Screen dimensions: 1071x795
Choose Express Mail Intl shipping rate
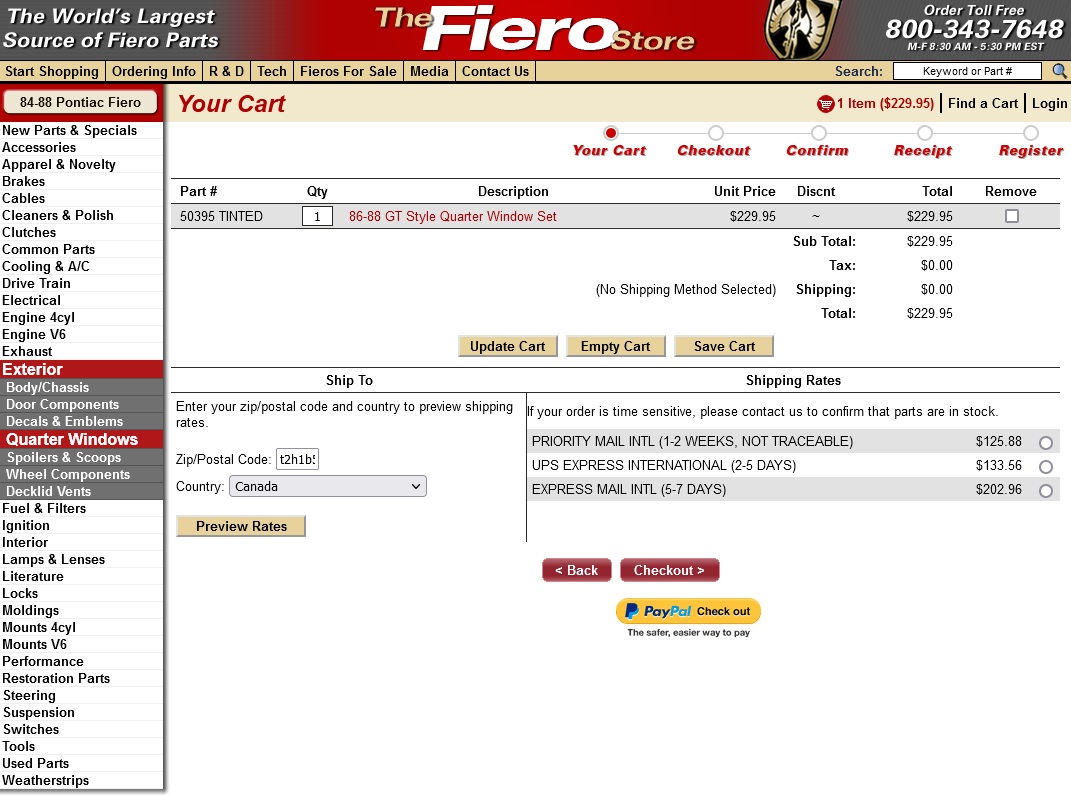tap(1046, 491)
